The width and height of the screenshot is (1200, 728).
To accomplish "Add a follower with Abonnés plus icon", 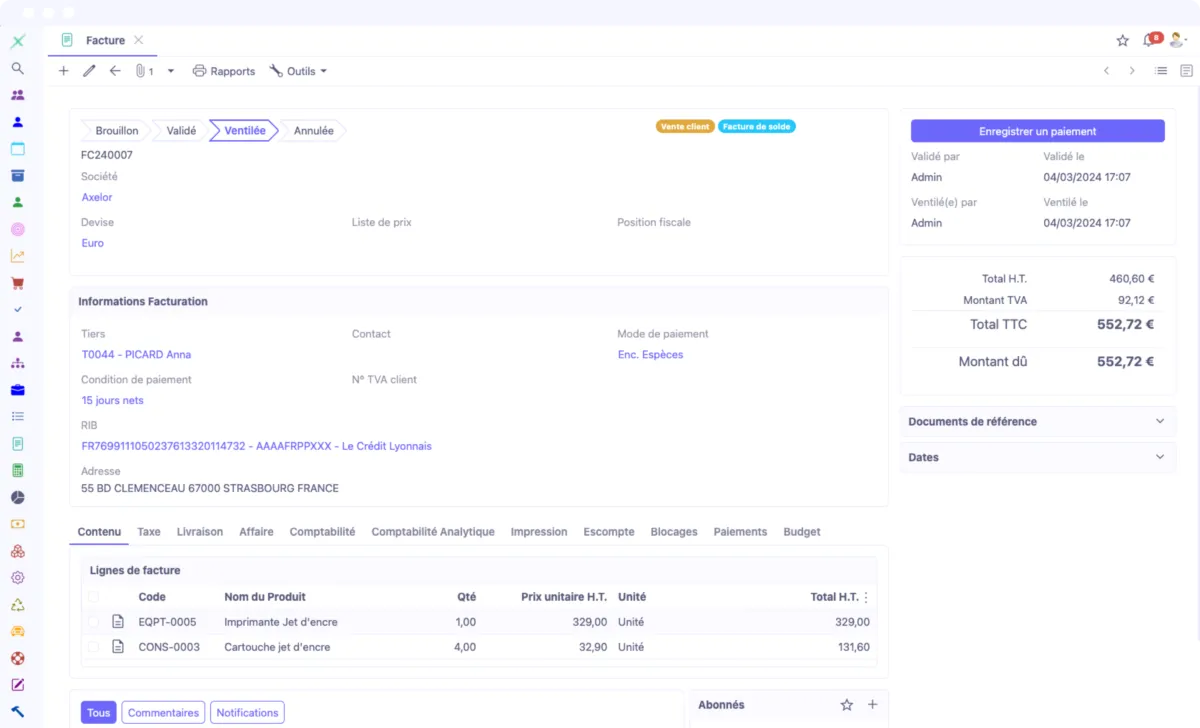I will 872,705.
